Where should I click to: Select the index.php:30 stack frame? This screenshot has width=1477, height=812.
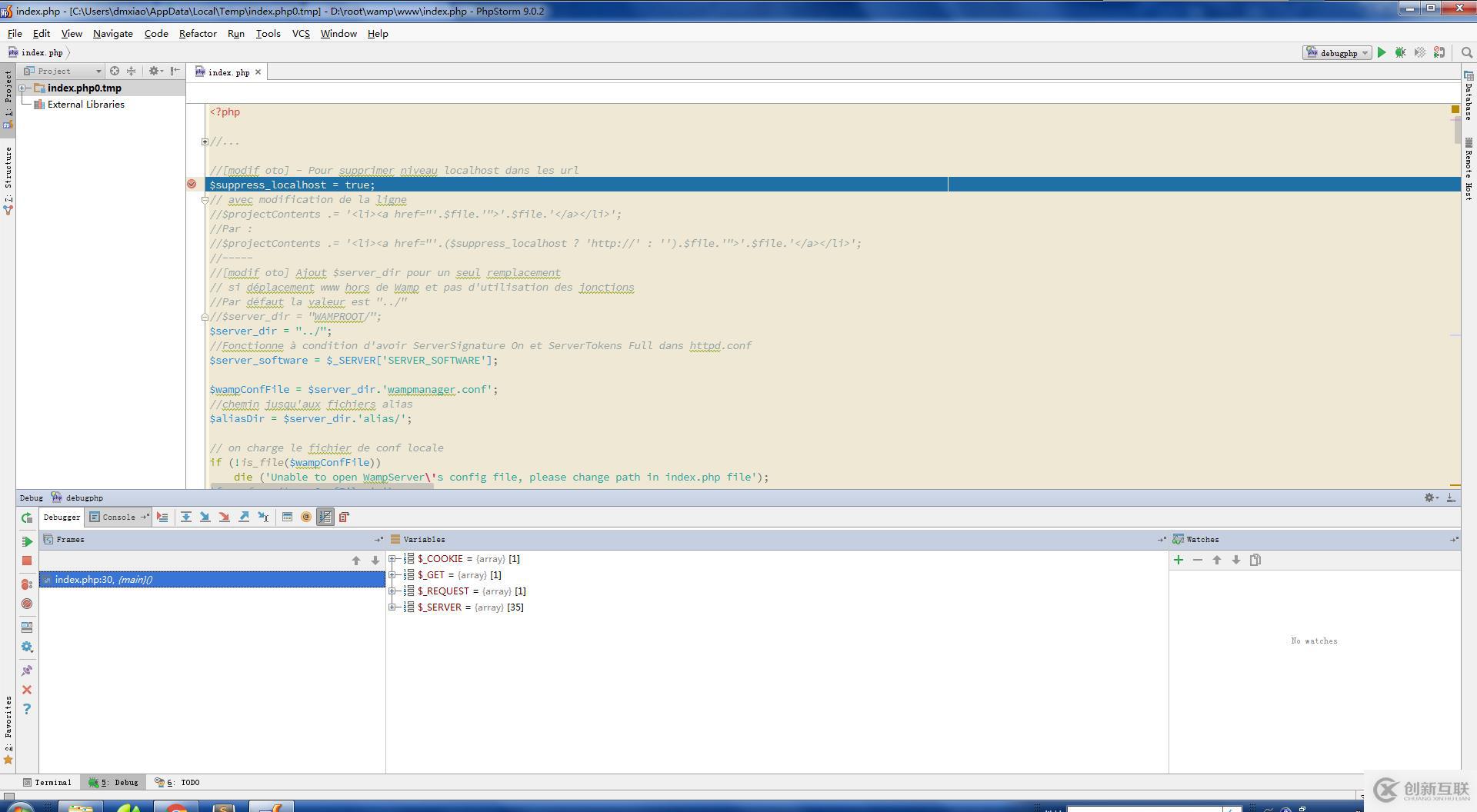(104, 580)
